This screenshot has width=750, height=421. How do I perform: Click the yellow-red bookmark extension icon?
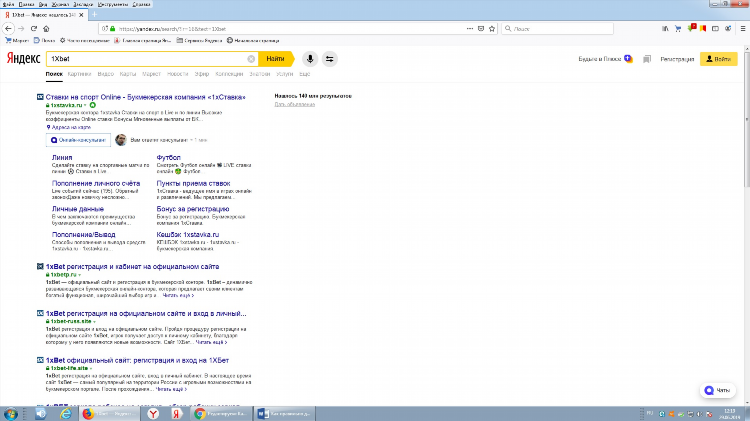pos(703,29)
